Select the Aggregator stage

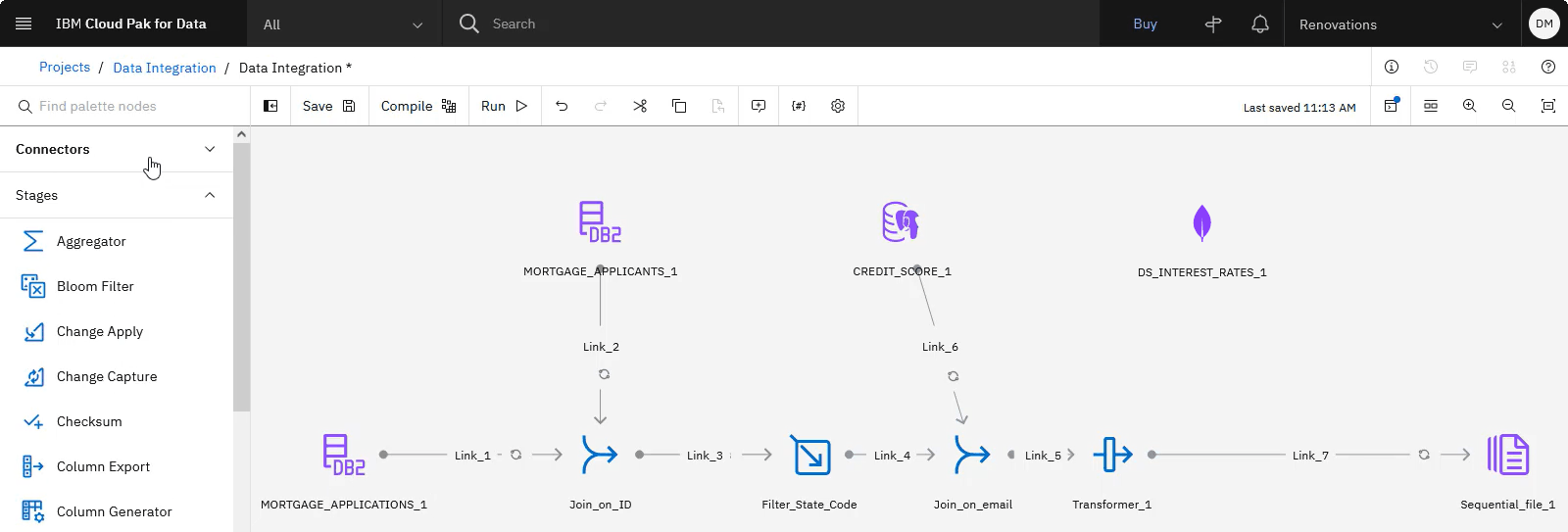point(117,241)
